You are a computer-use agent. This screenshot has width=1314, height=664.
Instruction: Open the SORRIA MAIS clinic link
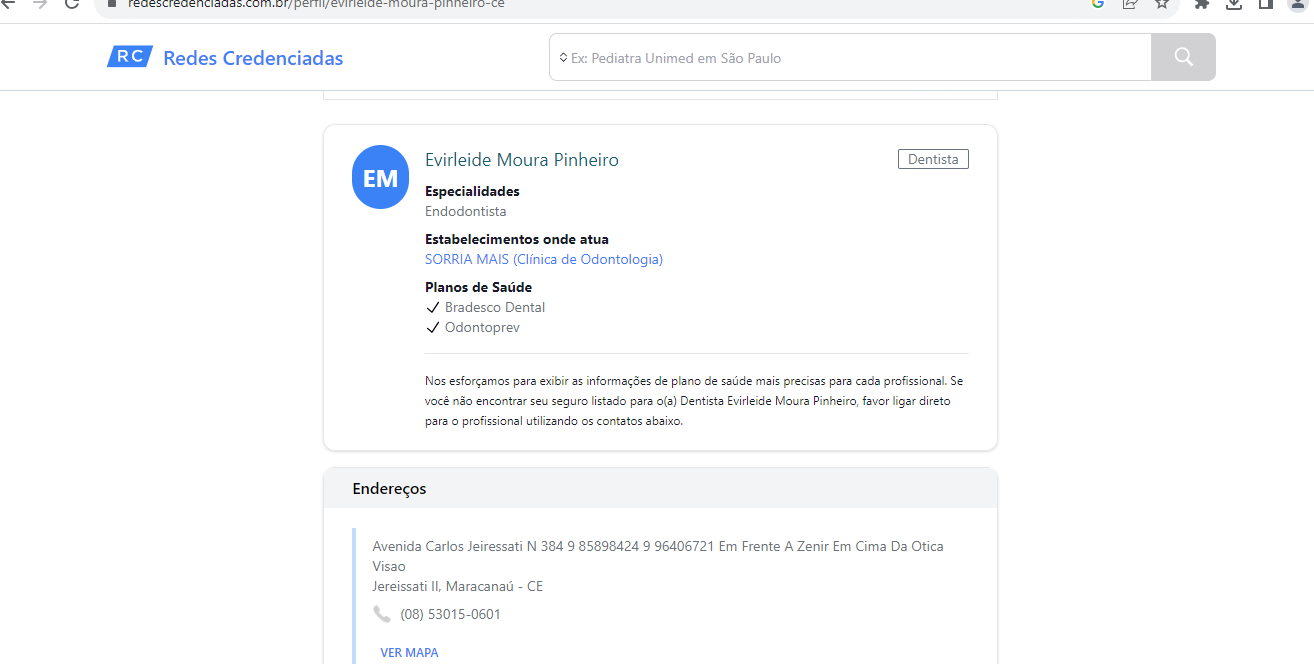[544, 259]
